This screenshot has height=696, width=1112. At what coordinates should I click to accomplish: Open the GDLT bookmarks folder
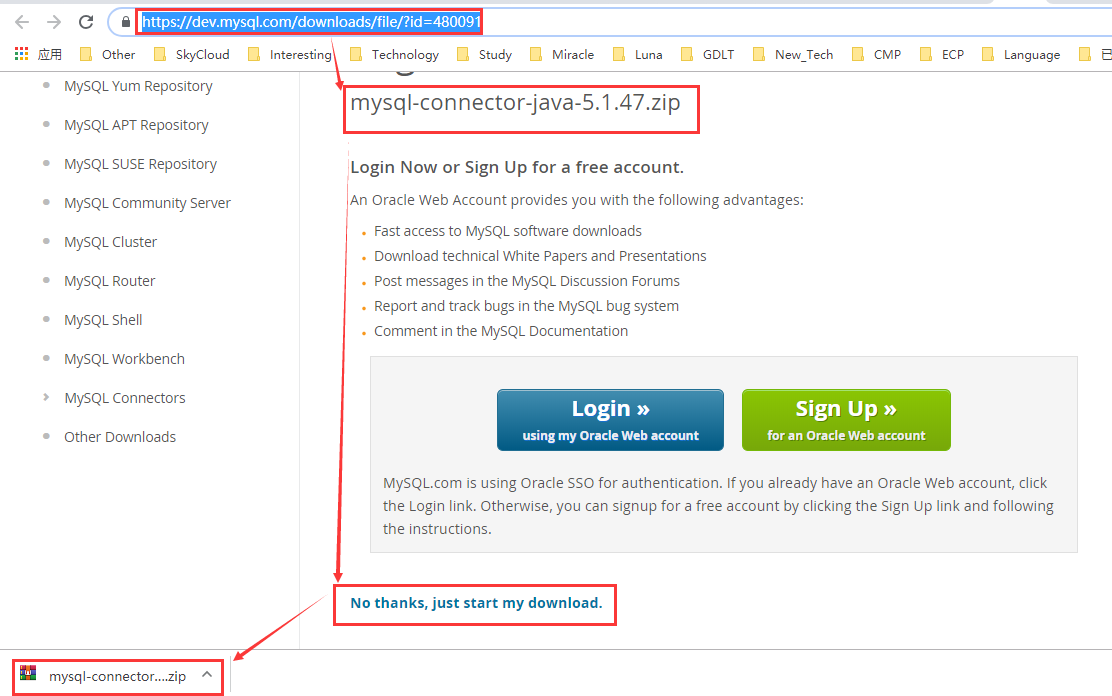707,55
